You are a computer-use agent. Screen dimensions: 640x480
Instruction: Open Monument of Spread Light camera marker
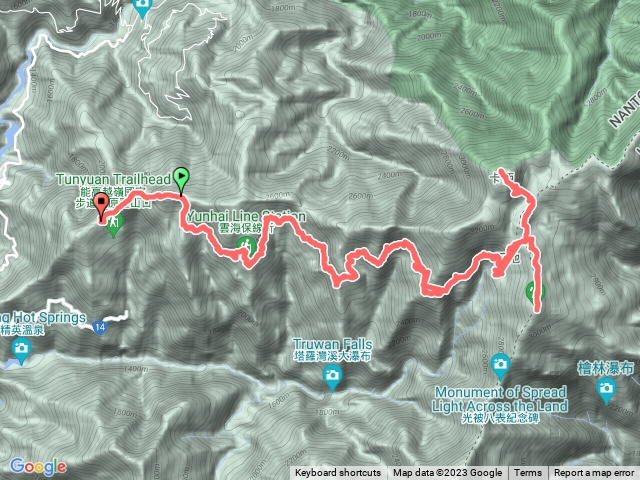point(500,366)
